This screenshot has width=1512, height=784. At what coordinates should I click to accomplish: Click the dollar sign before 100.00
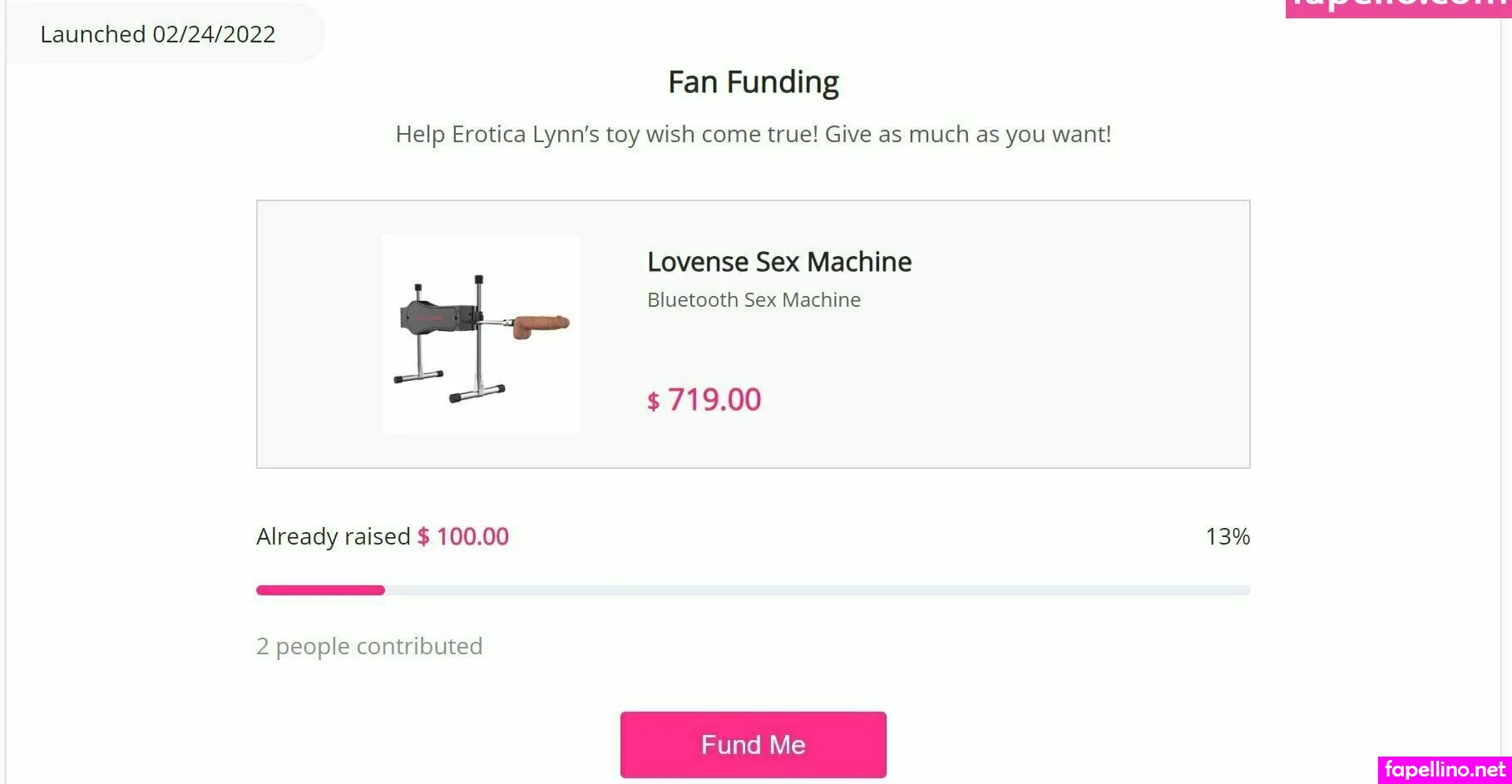pos(423,537)
